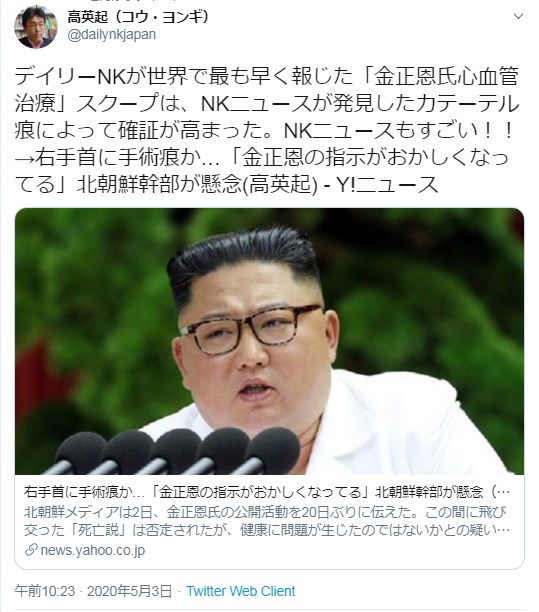Click the second description line starting 交った「死亡説」
The height and width of the screenshot is (612, 539).
(x=267, y=530)
